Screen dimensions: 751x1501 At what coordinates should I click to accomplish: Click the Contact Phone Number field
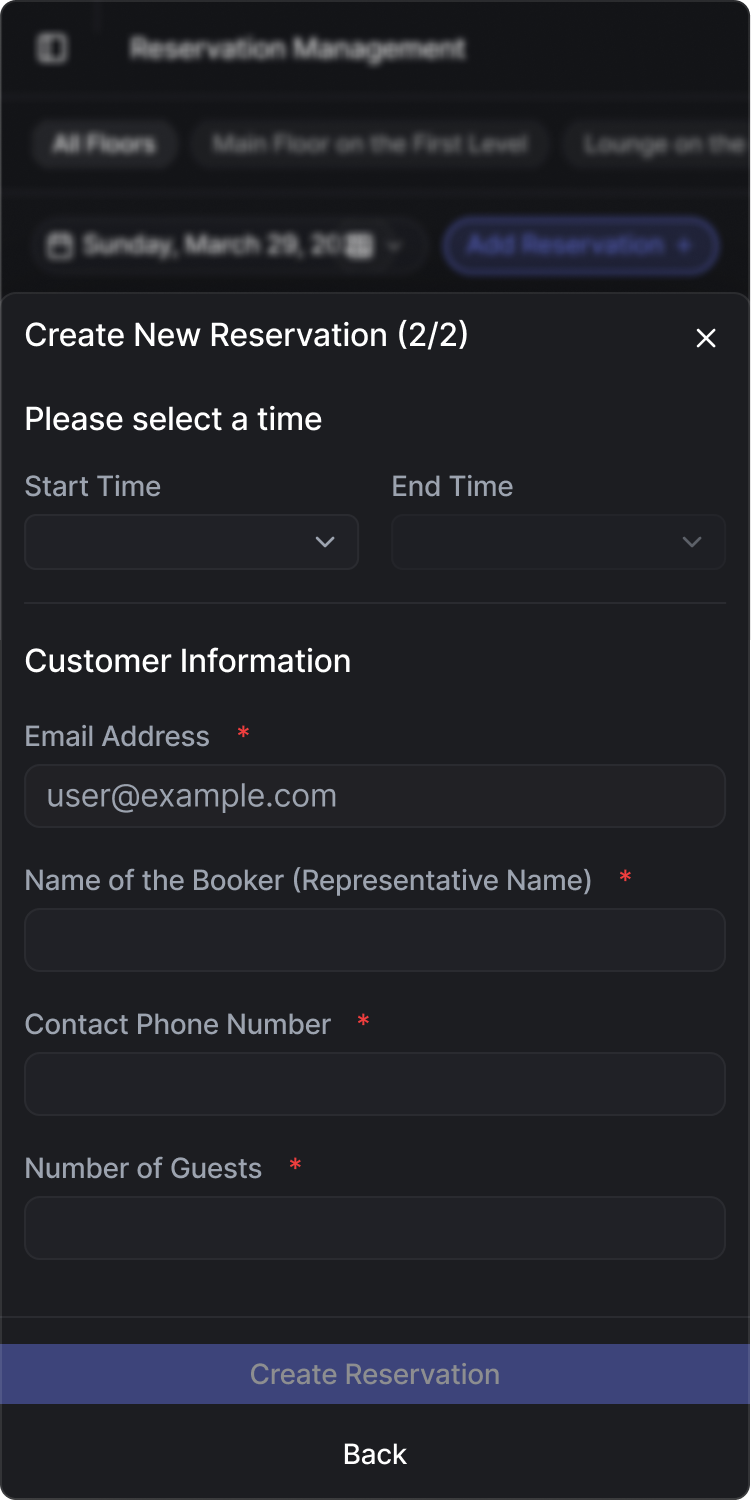coord(375,1084)
